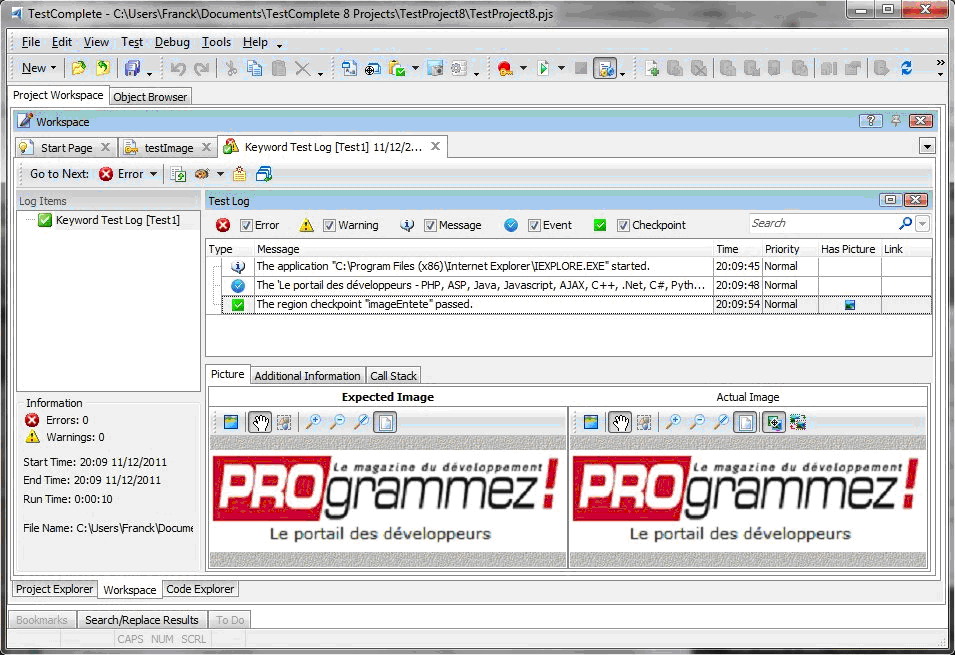Select Keyword Test Log [Test1] tree item
The width and height of the screenshot is (955, 655).
click(x=118, y=220)
